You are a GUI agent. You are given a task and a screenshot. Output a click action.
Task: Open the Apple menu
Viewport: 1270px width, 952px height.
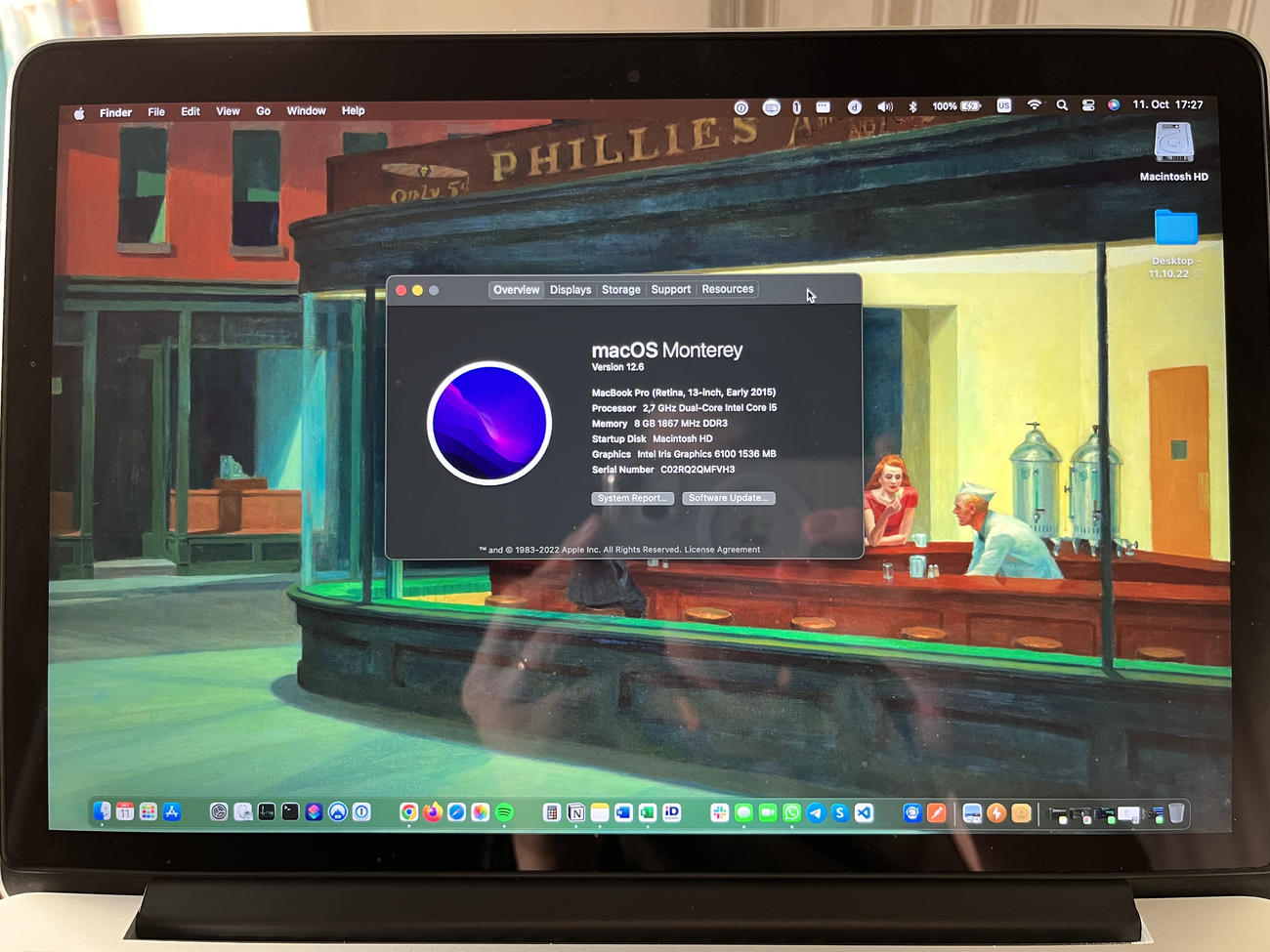coord(79,113)
